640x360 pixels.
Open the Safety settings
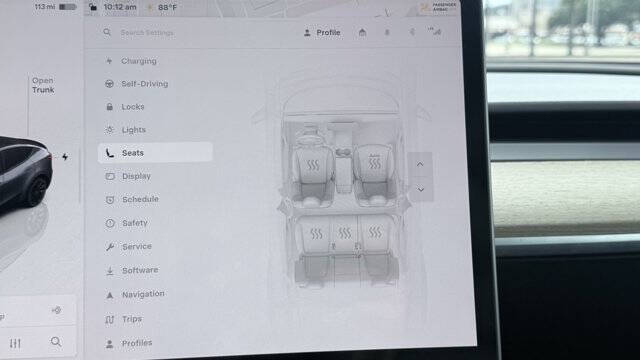point(127,223)
